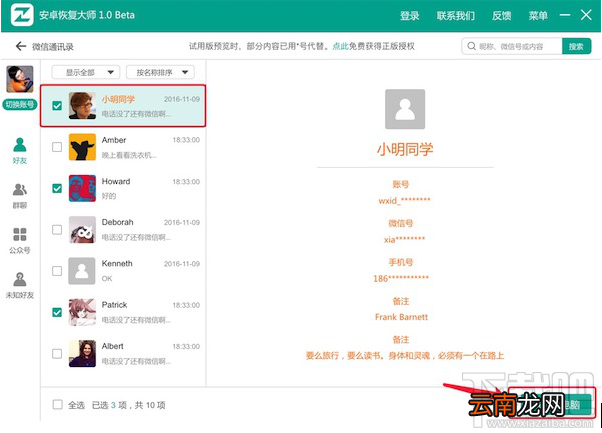Image resolution: width=602 pixels, height=433 pixels.
Task: Check the Albert checkbox
Action: (x=57, y=354)
